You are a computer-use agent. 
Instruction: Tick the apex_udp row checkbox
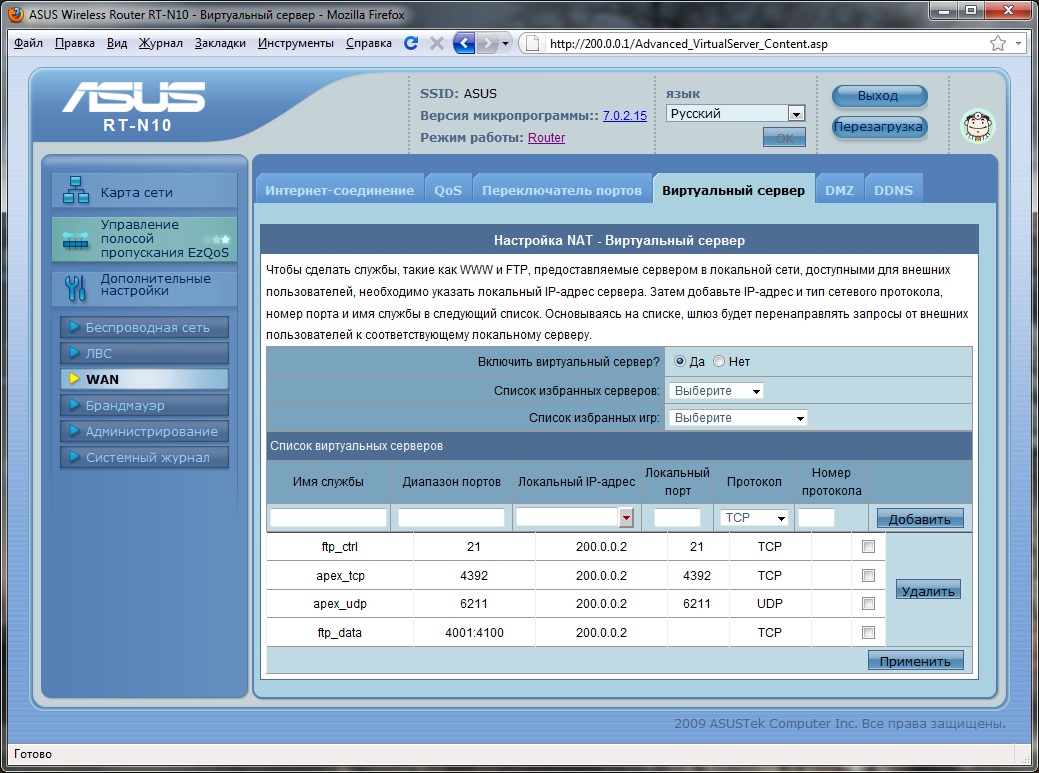[868, 604]
